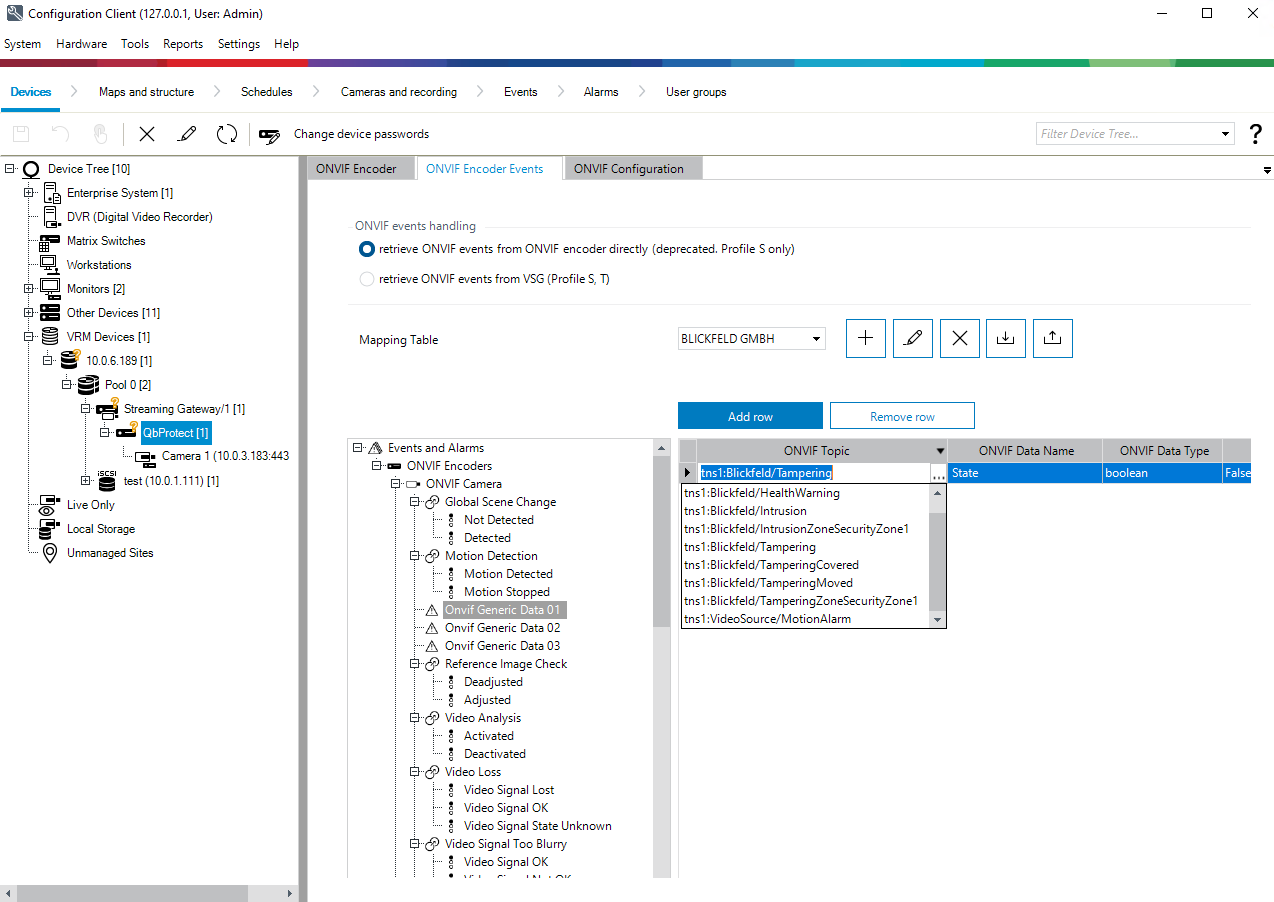Click the Add row button
1274x902 pixels.
[x=750, y=416]
